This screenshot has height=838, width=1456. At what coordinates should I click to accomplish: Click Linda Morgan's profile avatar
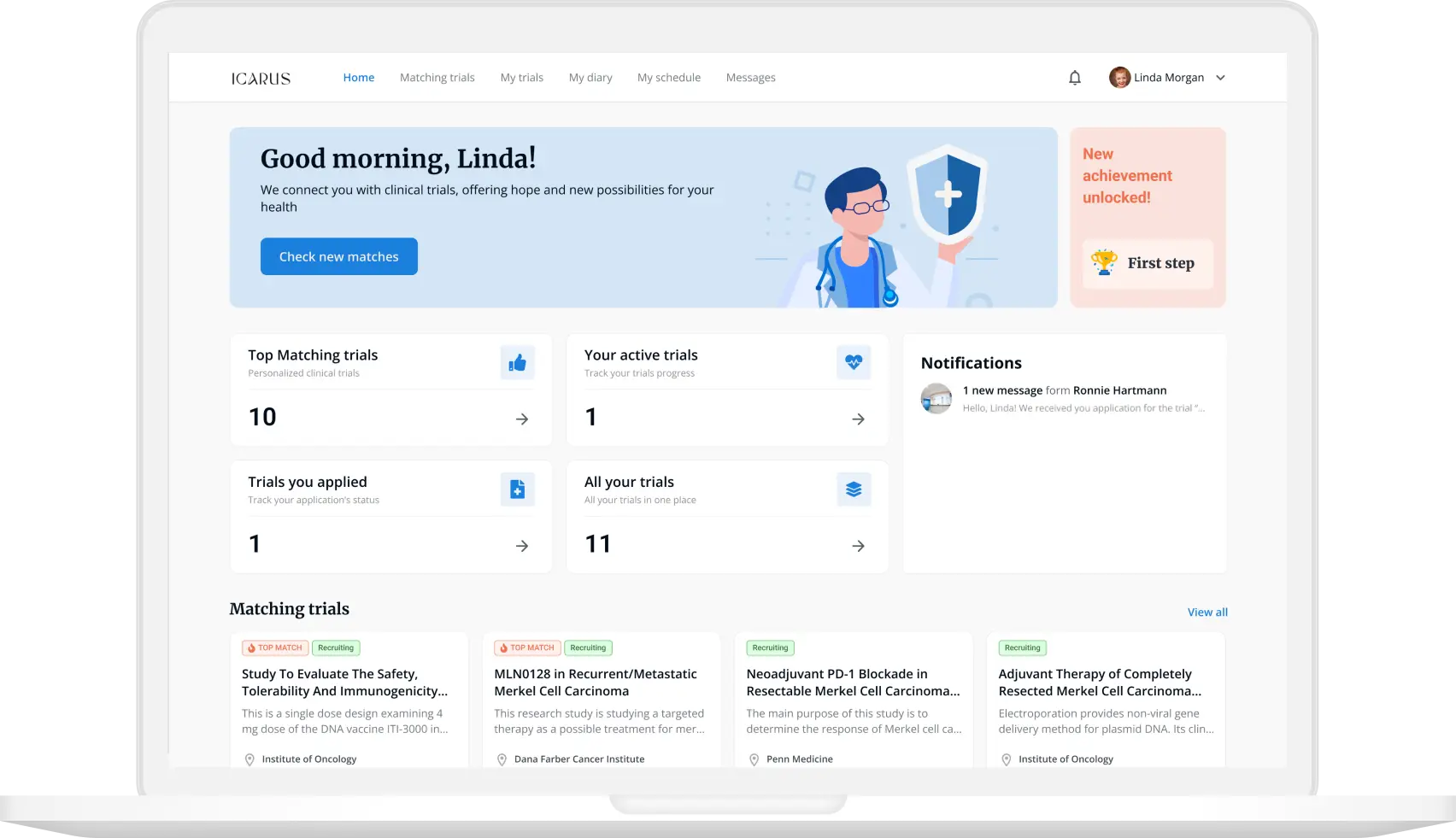point(1119,78)
